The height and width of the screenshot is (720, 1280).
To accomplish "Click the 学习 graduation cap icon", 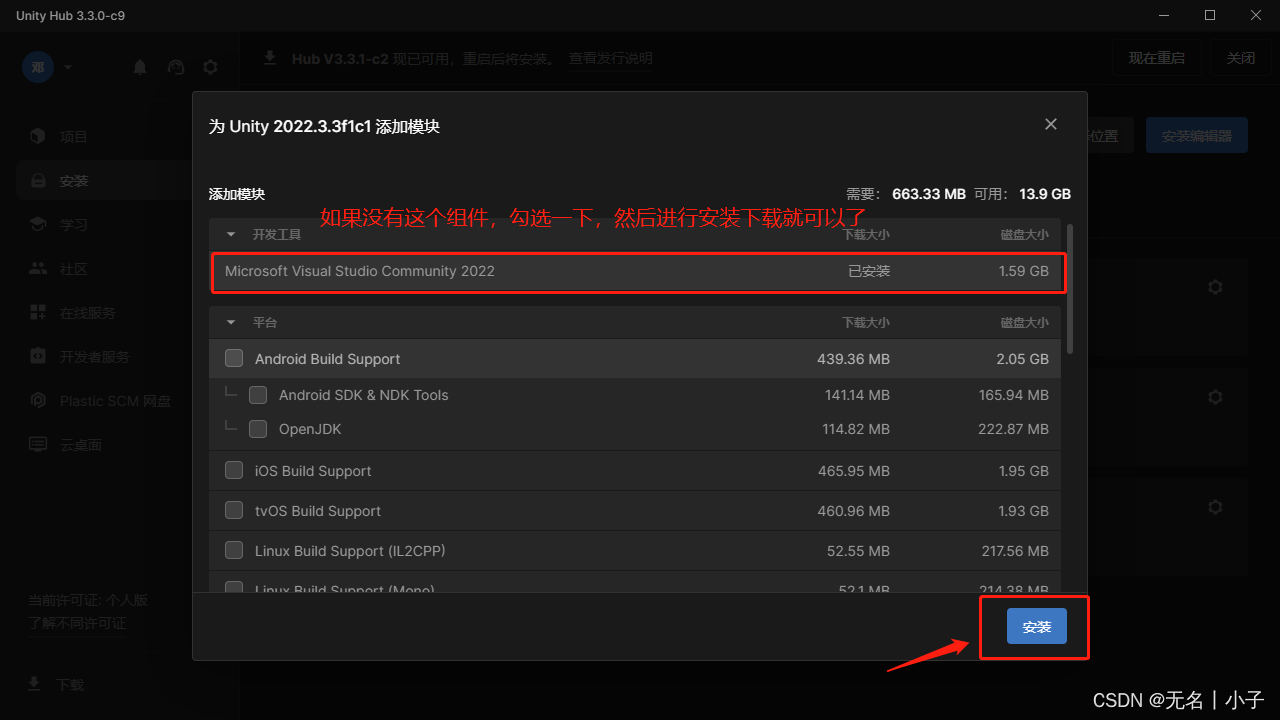I will coord(38,224).
